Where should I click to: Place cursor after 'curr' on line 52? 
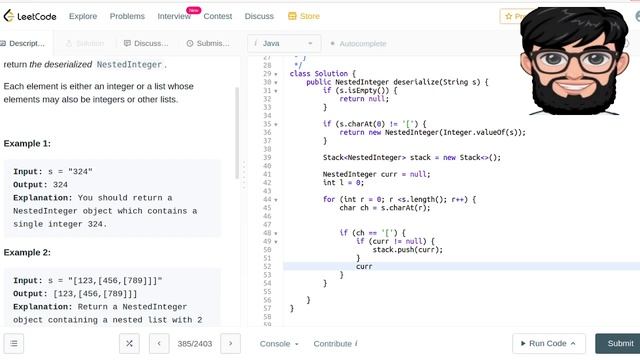pos(373,267)
